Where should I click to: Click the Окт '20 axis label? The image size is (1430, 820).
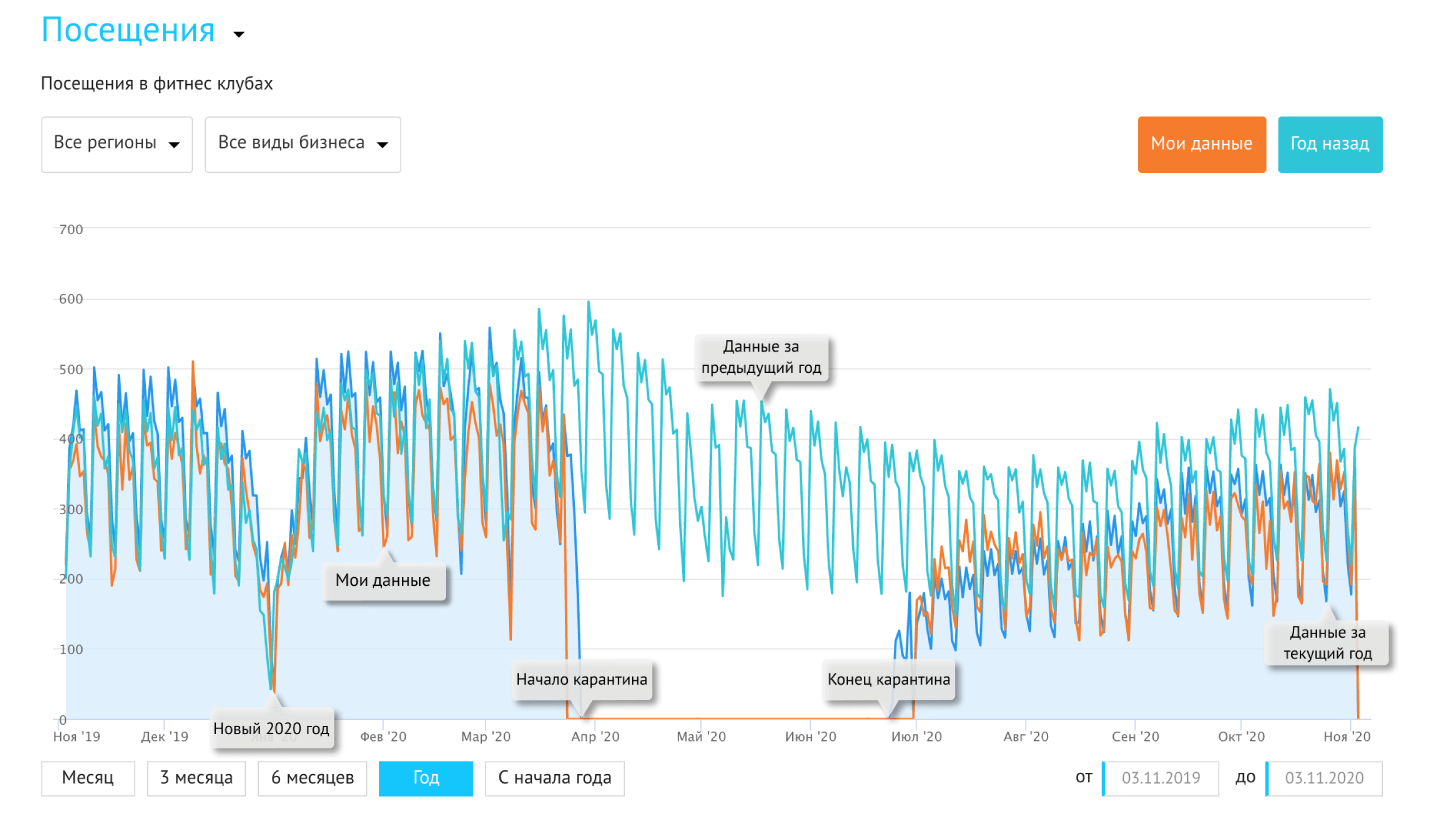1241,737
